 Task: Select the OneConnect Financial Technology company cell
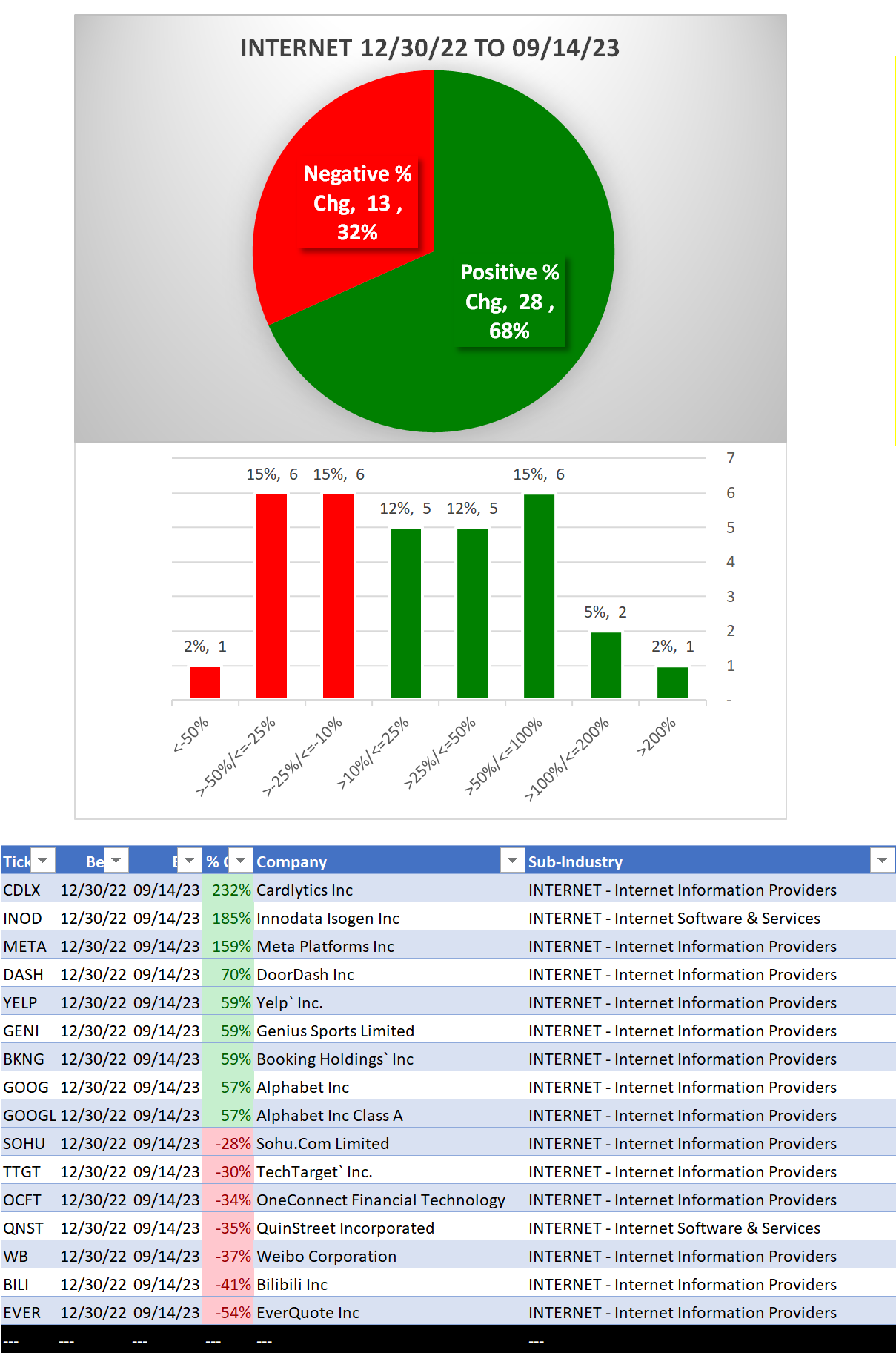pyautogui.click(x=389, y=1200)
